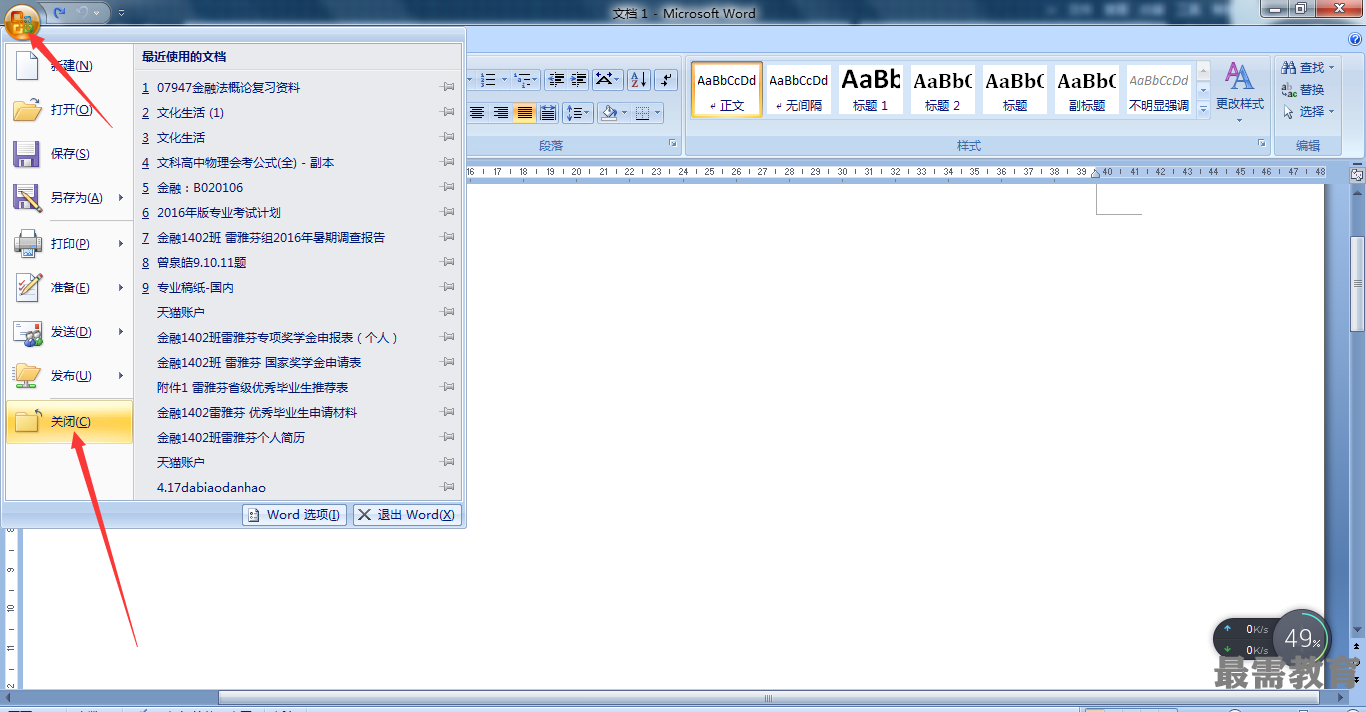Click the Line Spacing icon
The image size is (1366, 712).
[578, 112]
